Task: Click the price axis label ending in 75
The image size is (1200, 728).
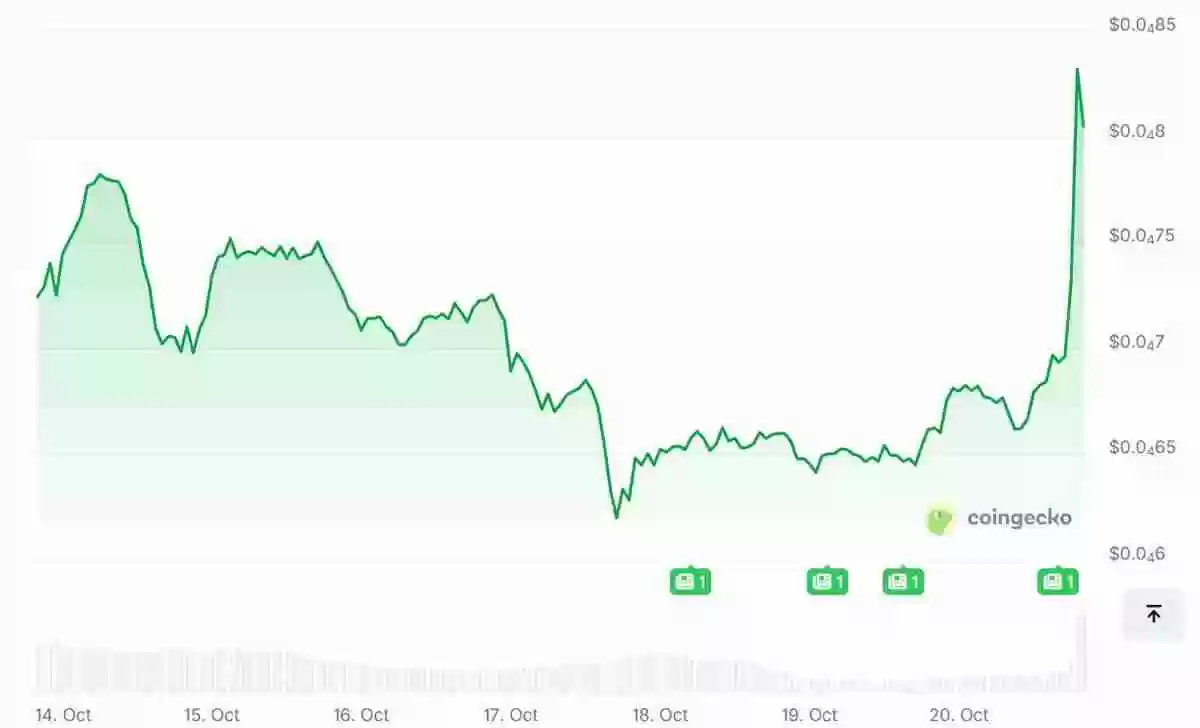Action: (x=1142, y=236)
